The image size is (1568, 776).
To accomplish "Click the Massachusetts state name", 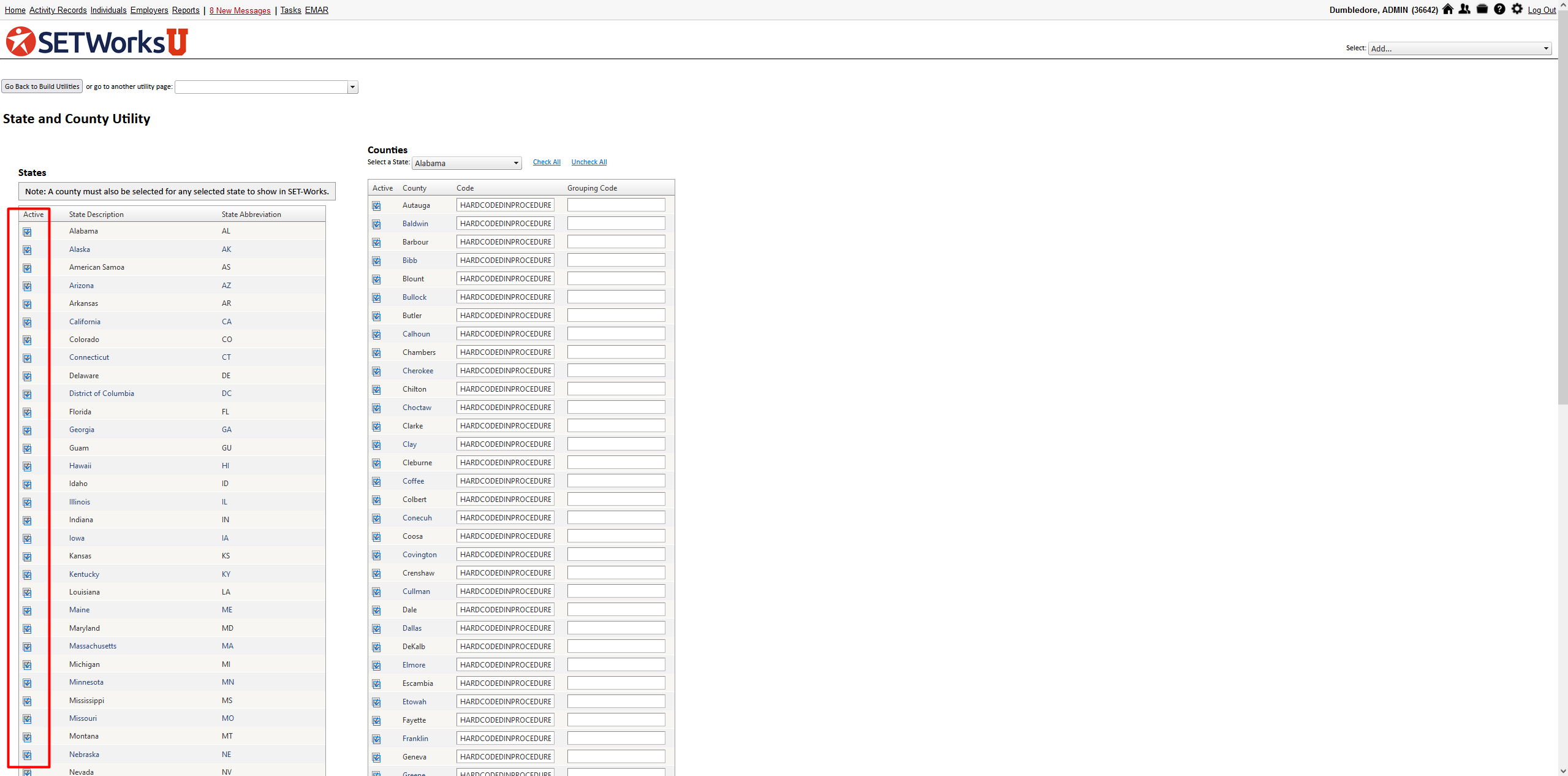I will click(x=93, y=646).
